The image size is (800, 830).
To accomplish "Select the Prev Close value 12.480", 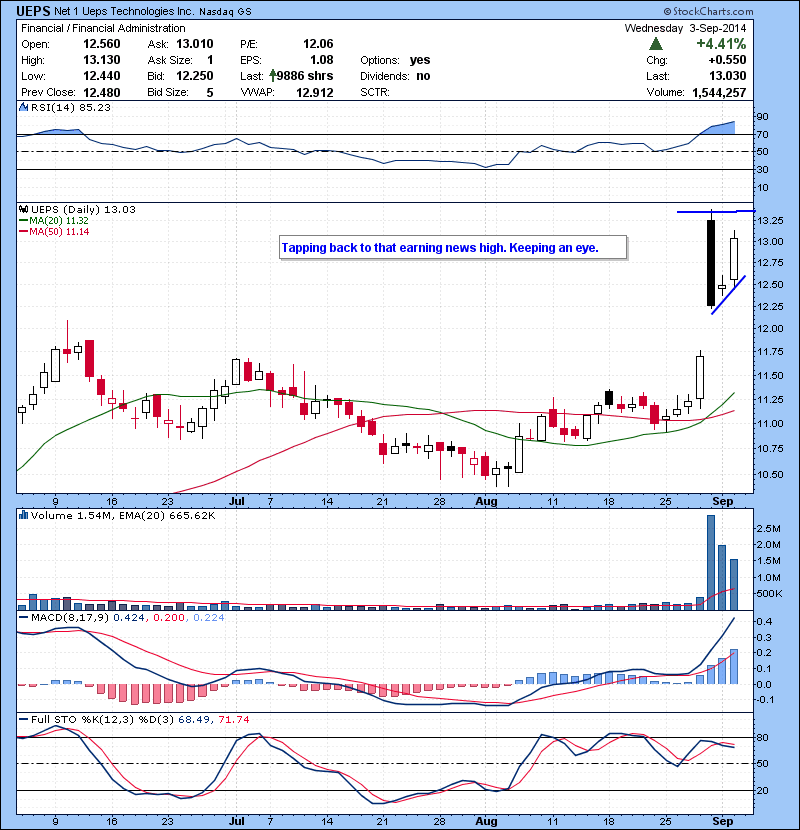I will (x=102, y=93).
